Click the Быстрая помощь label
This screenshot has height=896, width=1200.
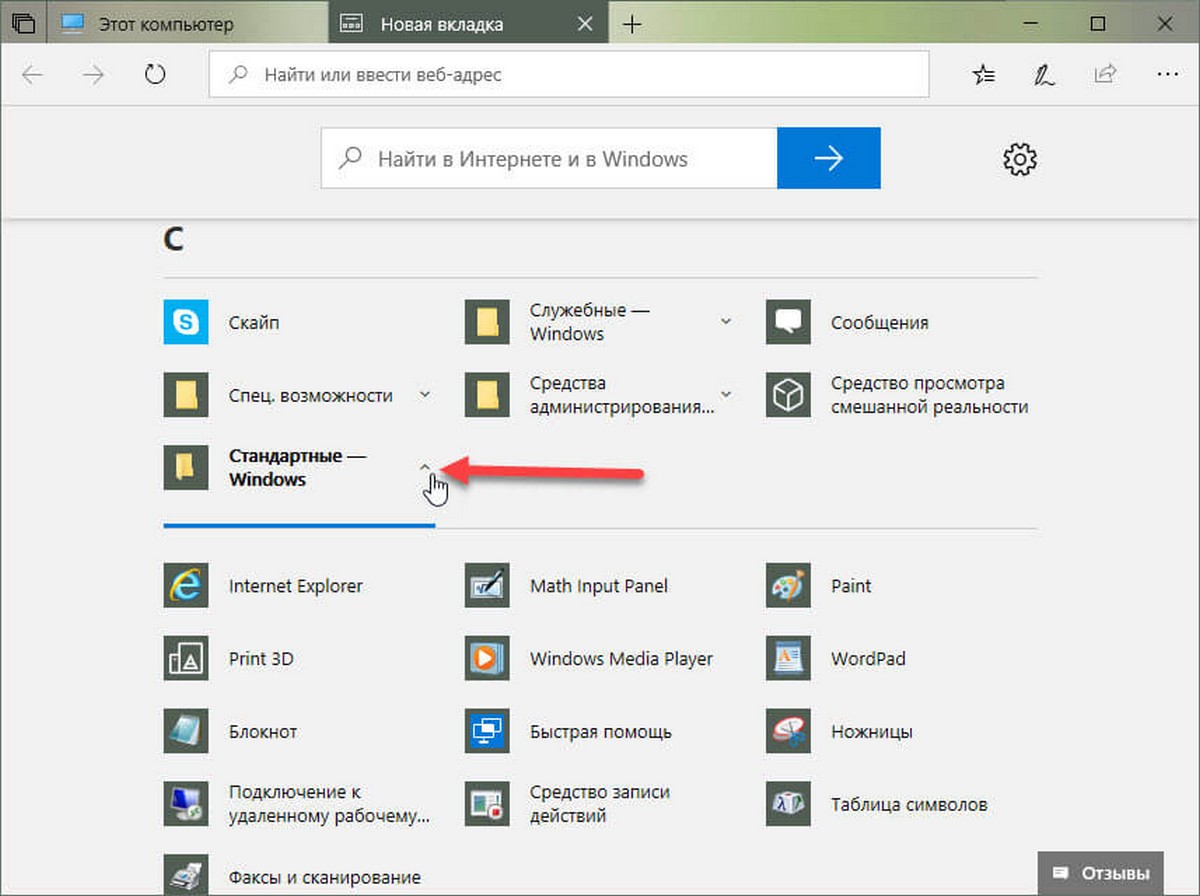(x=600, y=732)
